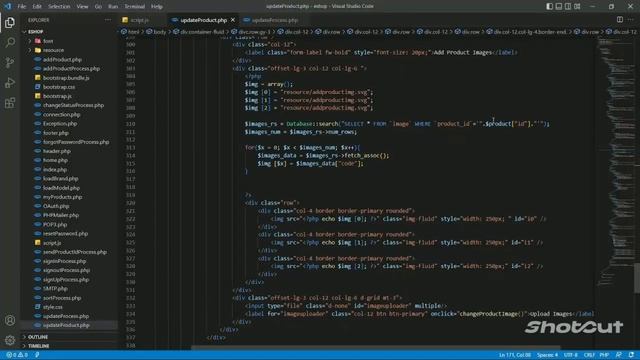The height and width of the screenshot is (360, 640).
Task: Open changeStatusProcess.php file
Action: coord(73,105)
